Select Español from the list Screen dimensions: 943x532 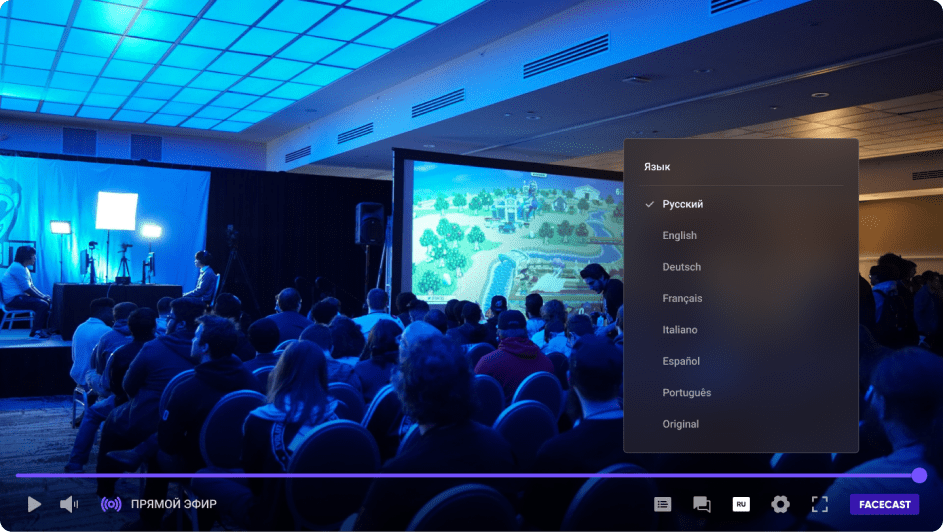pyautogui.click(x=681, y=361)
